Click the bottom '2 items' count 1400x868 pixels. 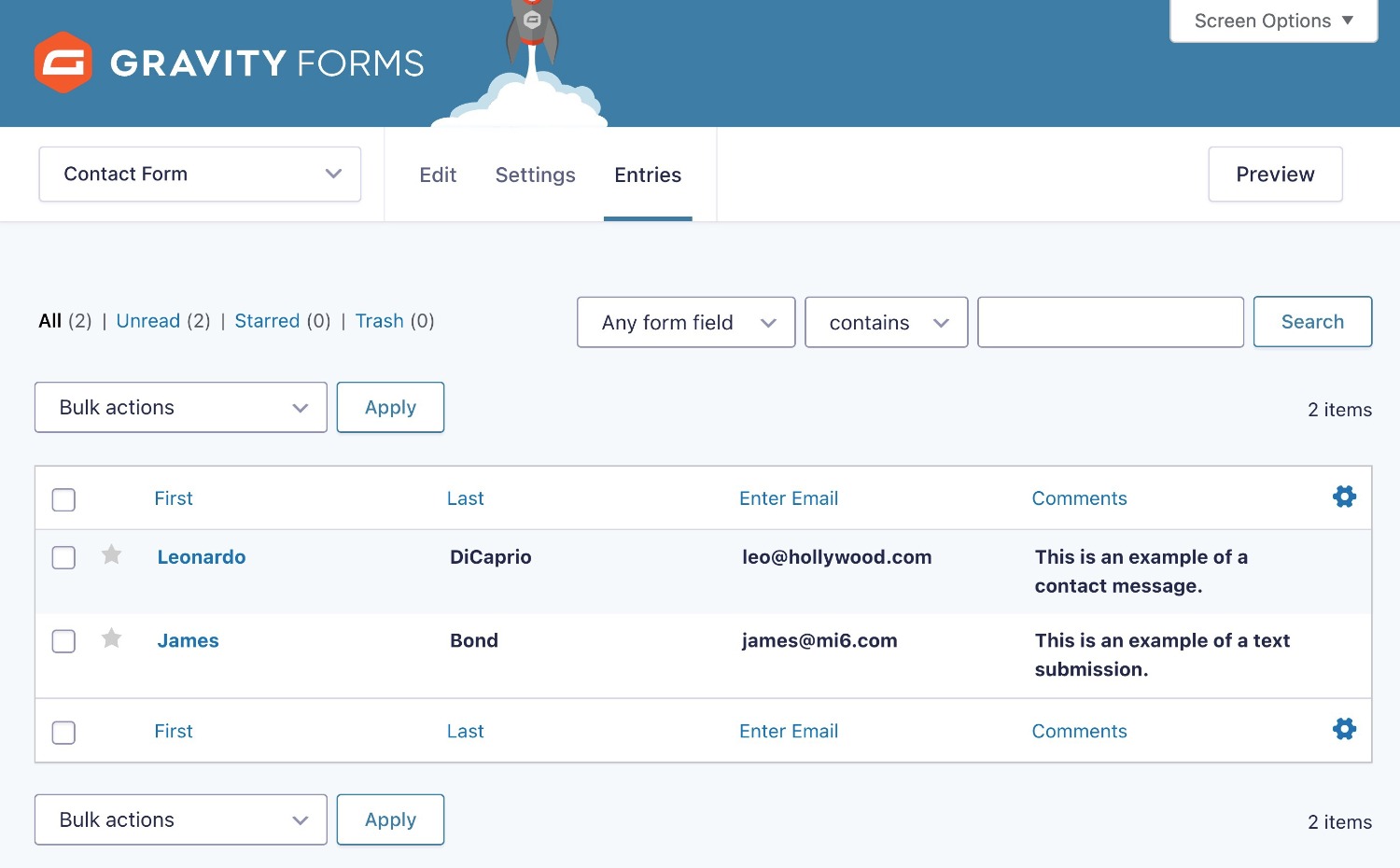pos(1339,822)
